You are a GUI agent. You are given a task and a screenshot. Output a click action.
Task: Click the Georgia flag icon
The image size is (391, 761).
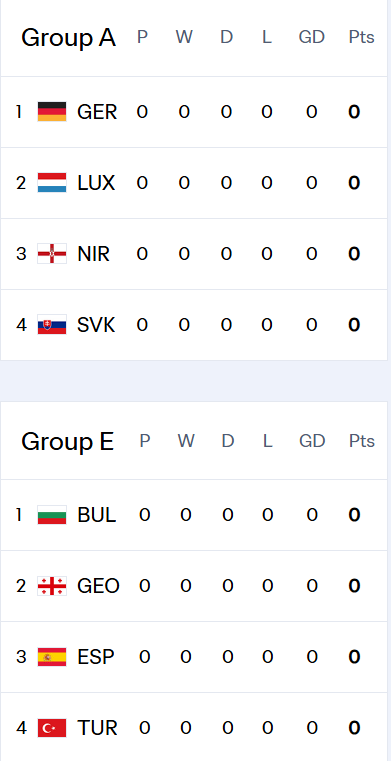(52, 586)
